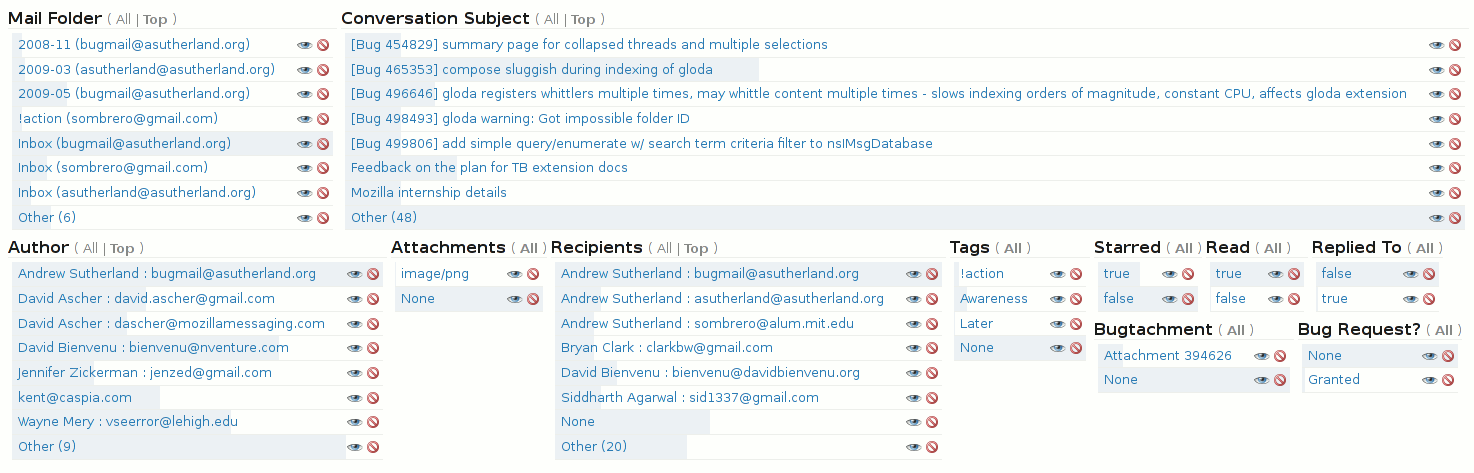Exclude the Awareness tag via red icon

[x=1076, y=299]
